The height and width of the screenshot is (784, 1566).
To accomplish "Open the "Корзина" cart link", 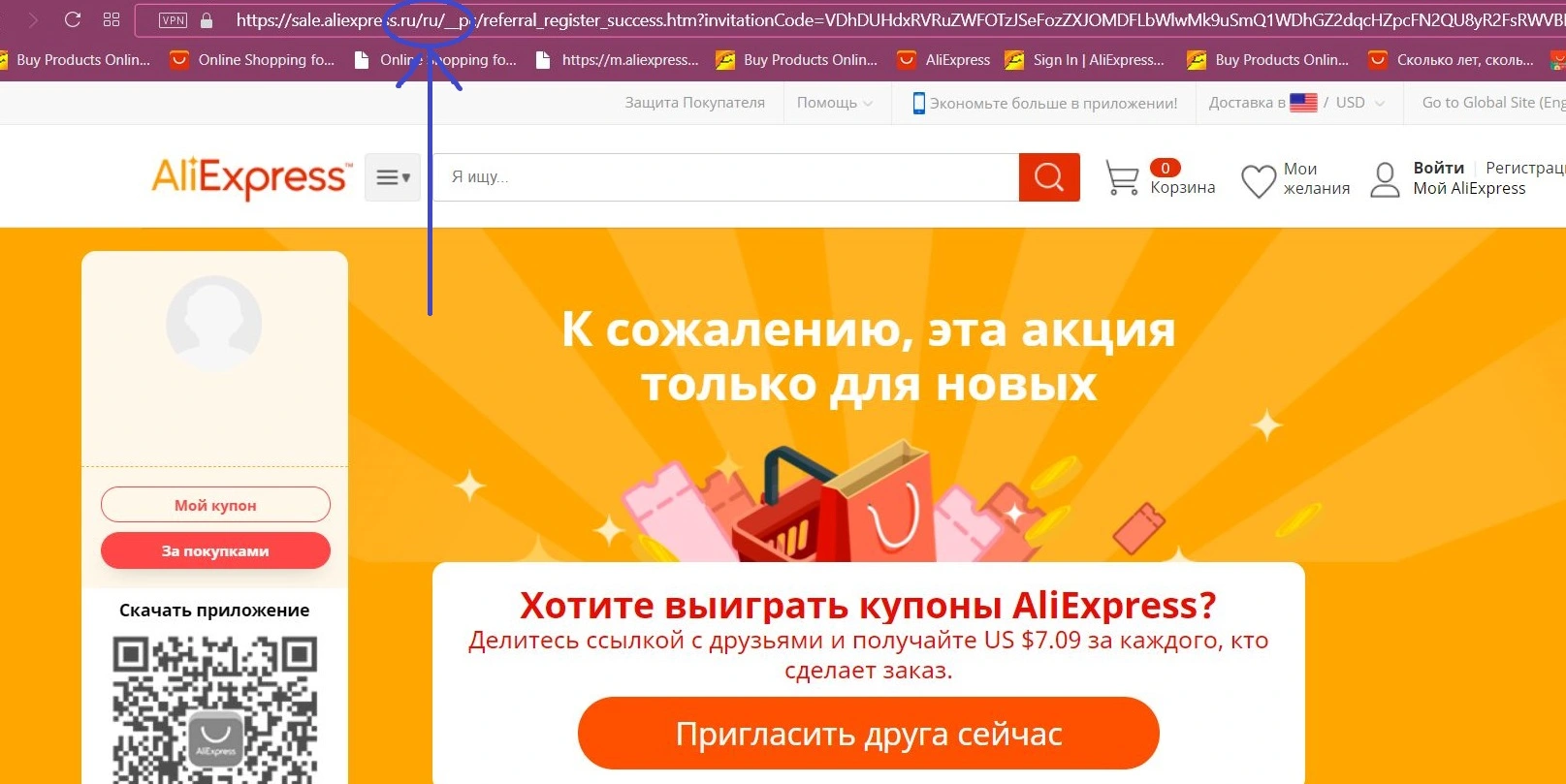I will [1182, 188].
